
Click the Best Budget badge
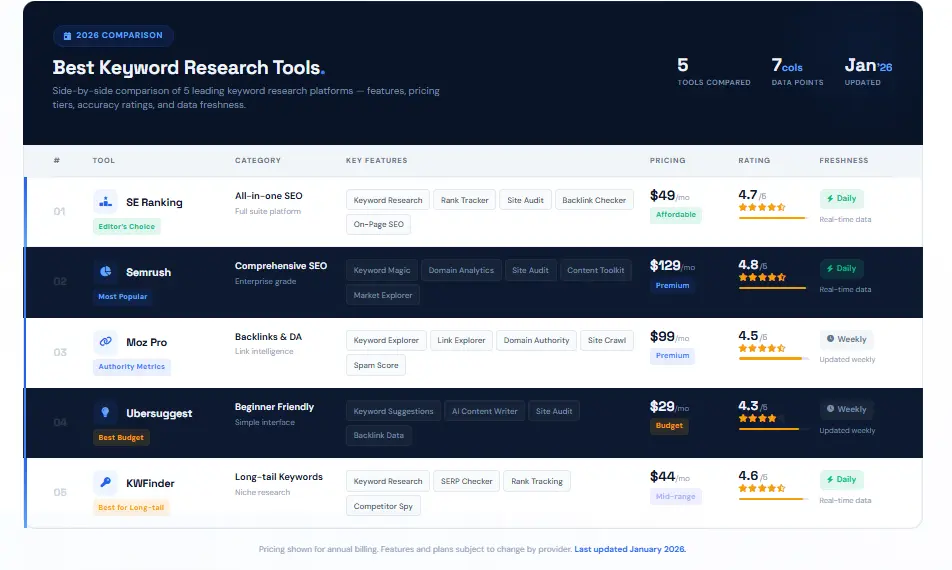121,438
